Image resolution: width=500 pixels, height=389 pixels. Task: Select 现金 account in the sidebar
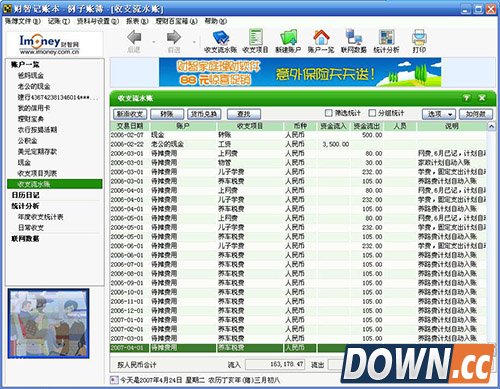[x=24, y=163]
